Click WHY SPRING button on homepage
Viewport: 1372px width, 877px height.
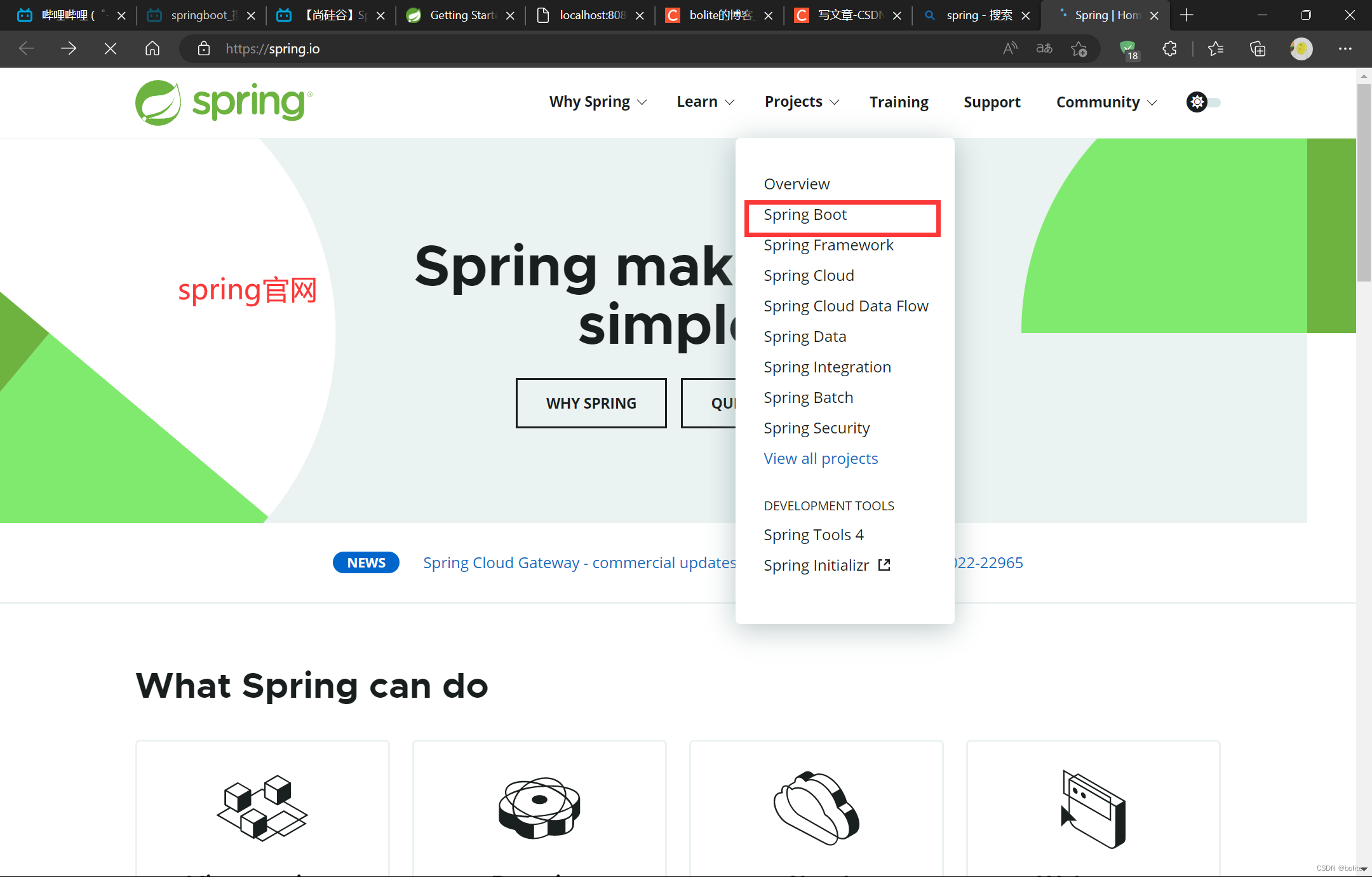592,403
